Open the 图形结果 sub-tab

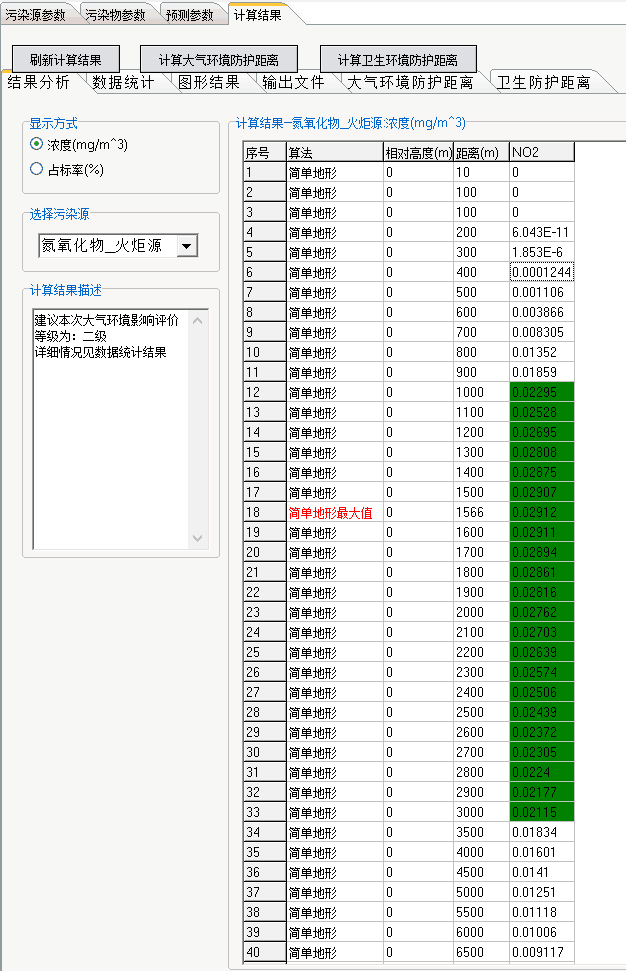point(209,82)
